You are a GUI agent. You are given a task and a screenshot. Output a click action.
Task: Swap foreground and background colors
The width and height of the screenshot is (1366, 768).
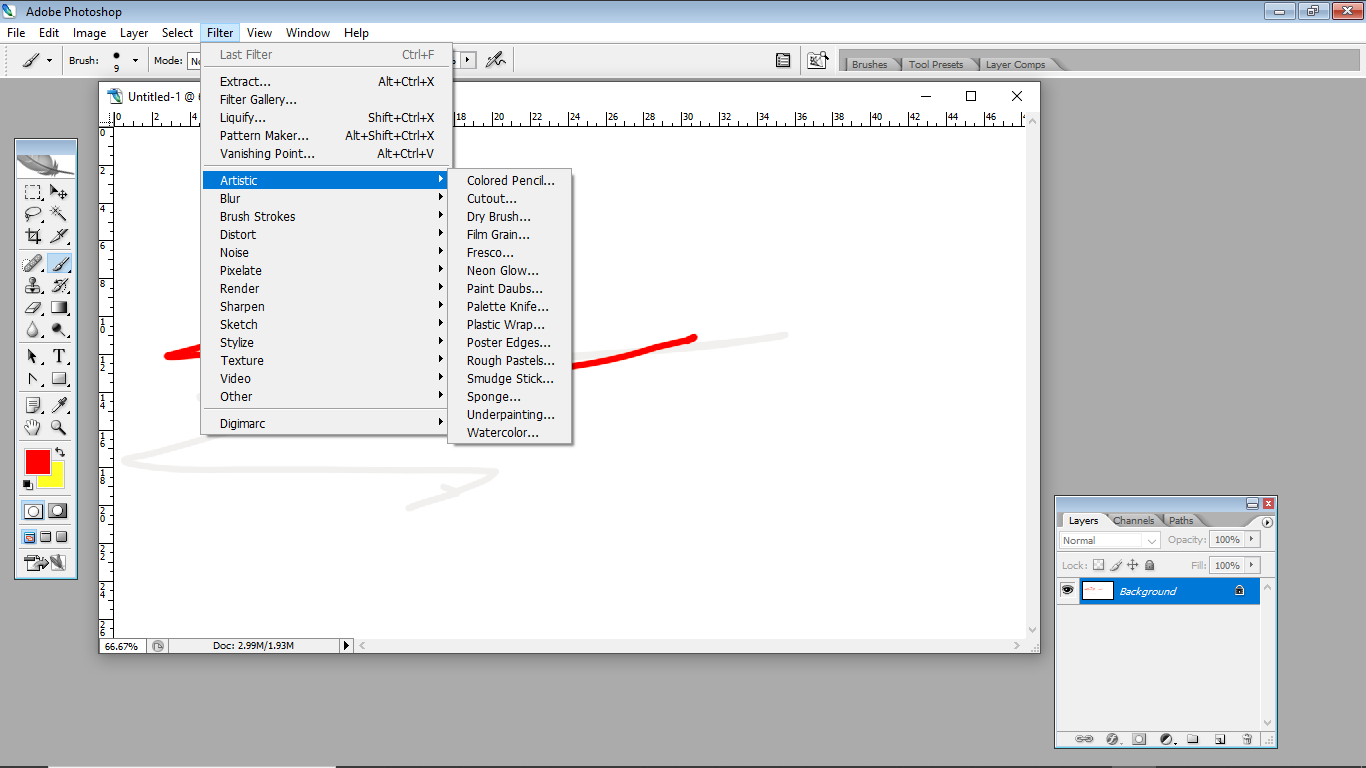[60, 452]
